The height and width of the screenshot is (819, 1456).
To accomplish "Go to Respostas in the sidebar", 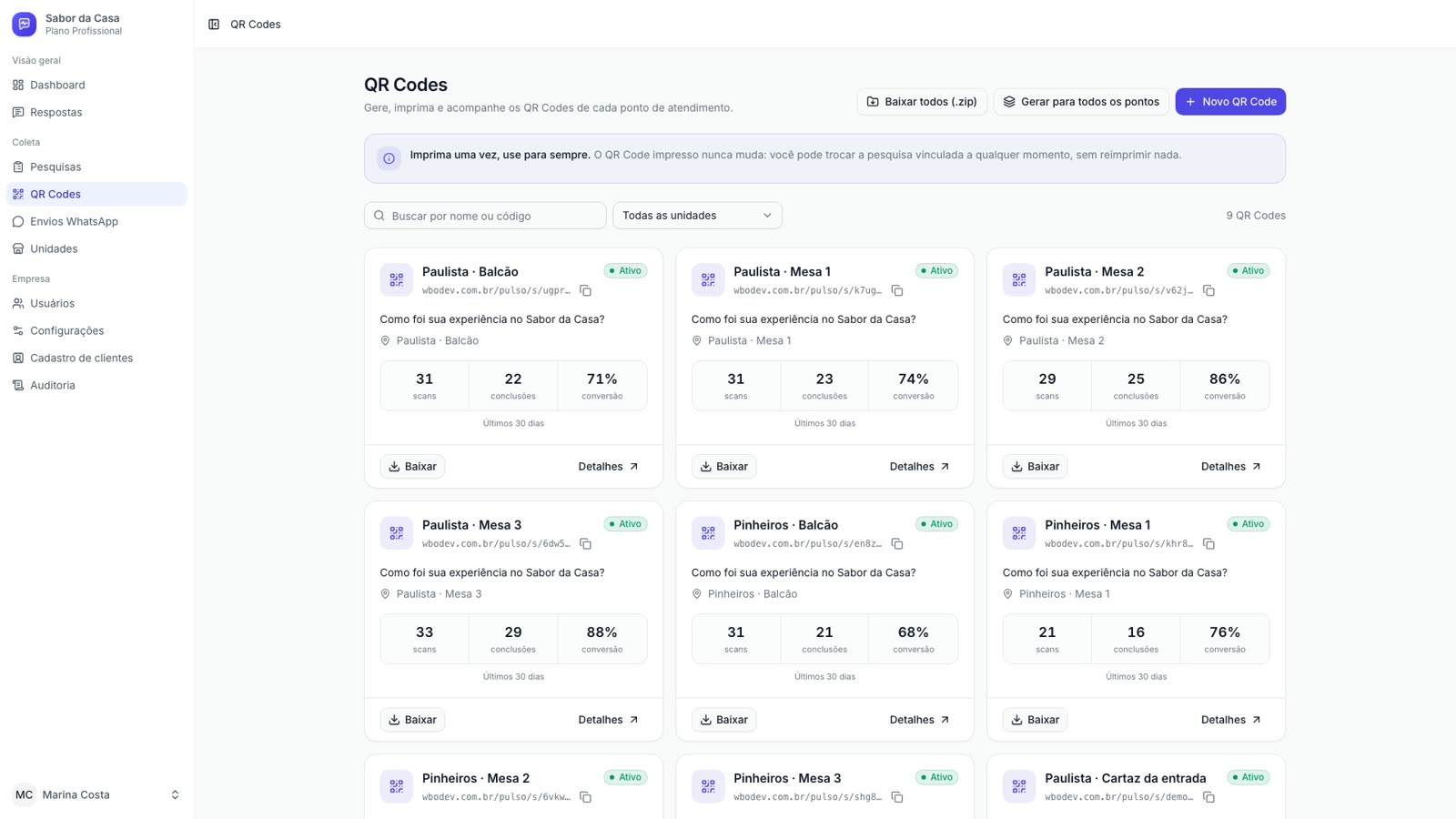I will (96, 112).
